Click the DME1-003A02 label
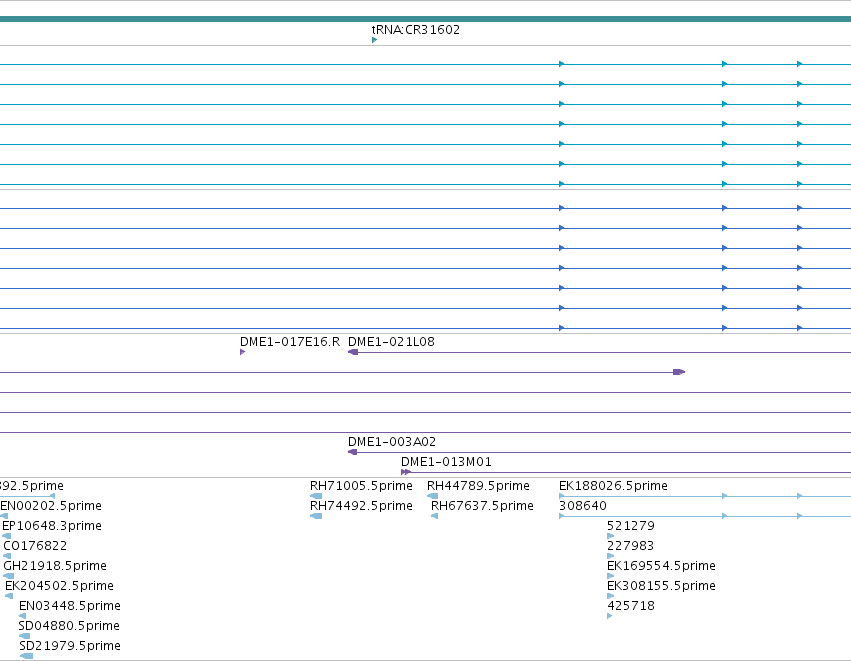851x661 pixels. (392, 442)
